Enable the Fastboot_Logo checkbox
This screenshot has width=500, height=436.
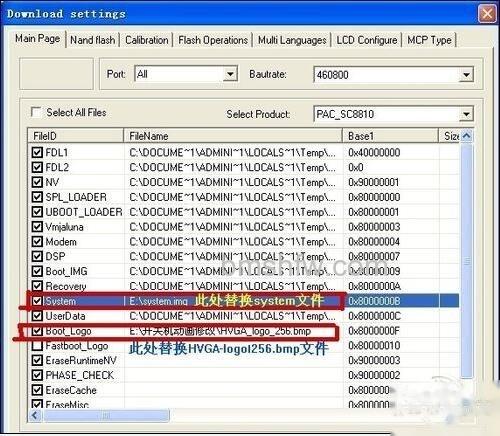coord(37,346)
